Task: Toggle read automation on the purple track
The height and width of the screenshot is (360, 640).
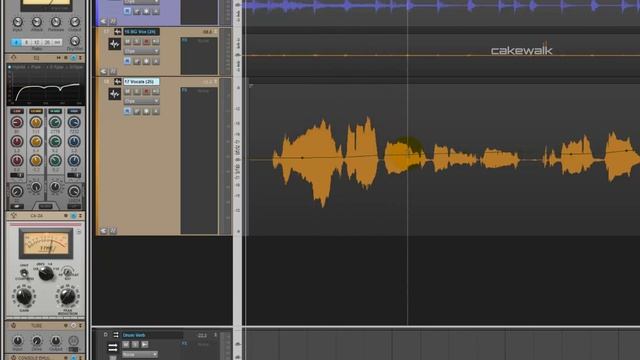Action: pos(127,11)
